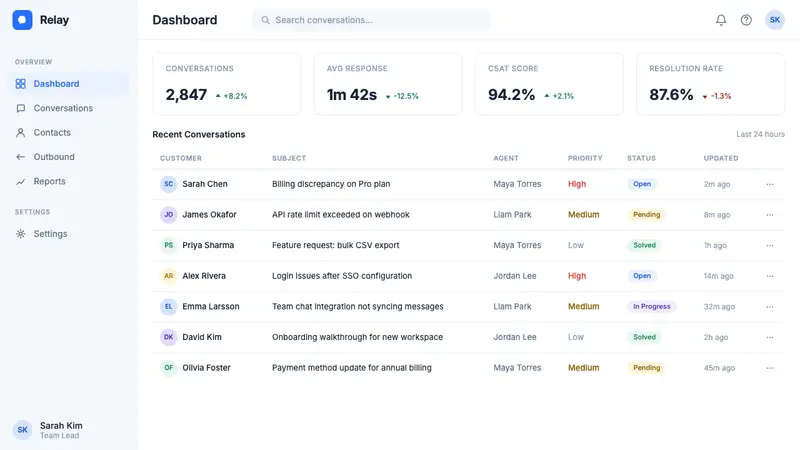The height and width of the screenshot is (450, 800).
Task: Click the name Sarah Chen in table
Action: (205, 184)
